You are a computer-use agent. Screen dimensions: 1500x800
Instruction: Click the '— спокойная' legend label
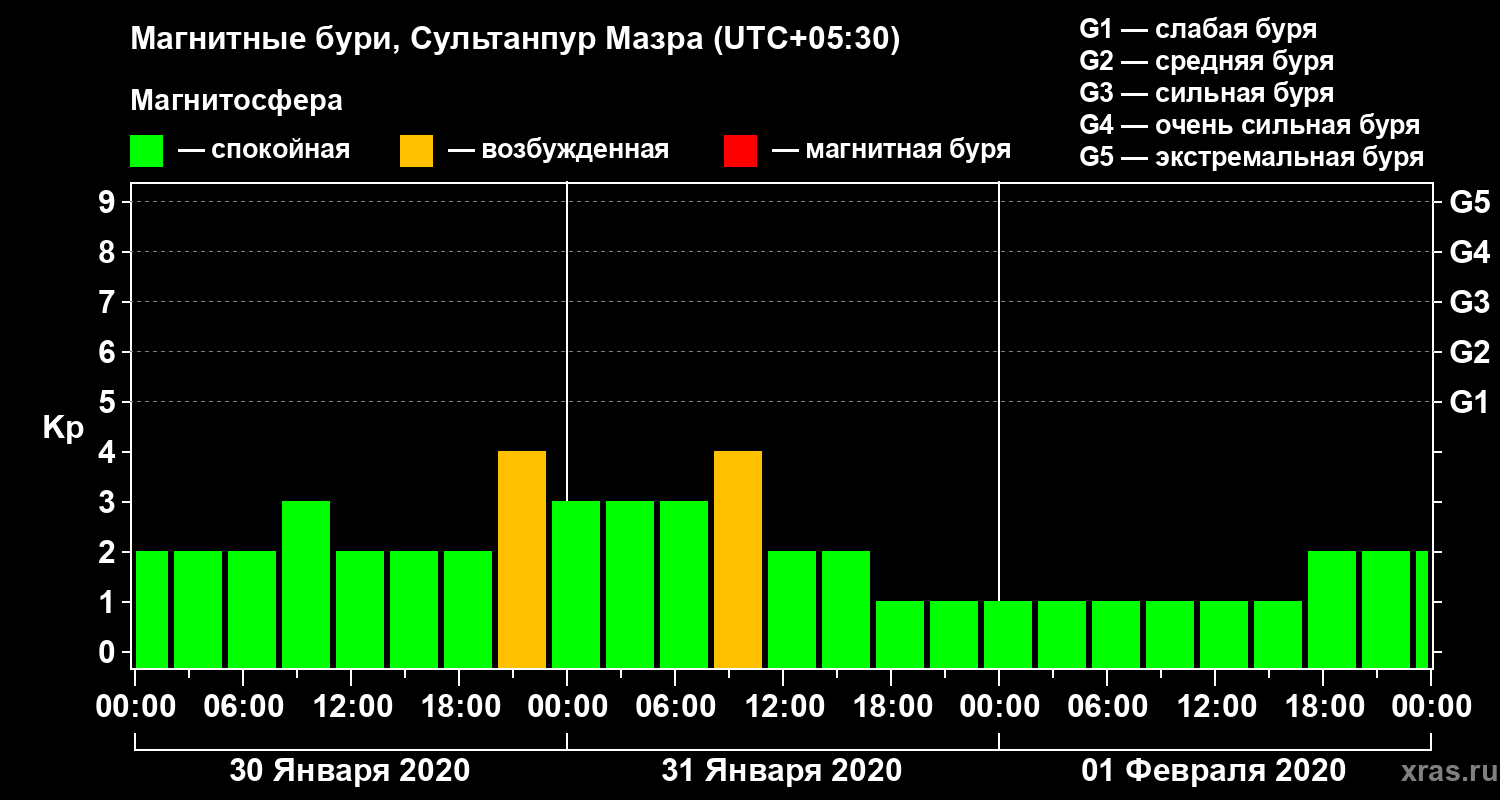[x=264, y=151]
